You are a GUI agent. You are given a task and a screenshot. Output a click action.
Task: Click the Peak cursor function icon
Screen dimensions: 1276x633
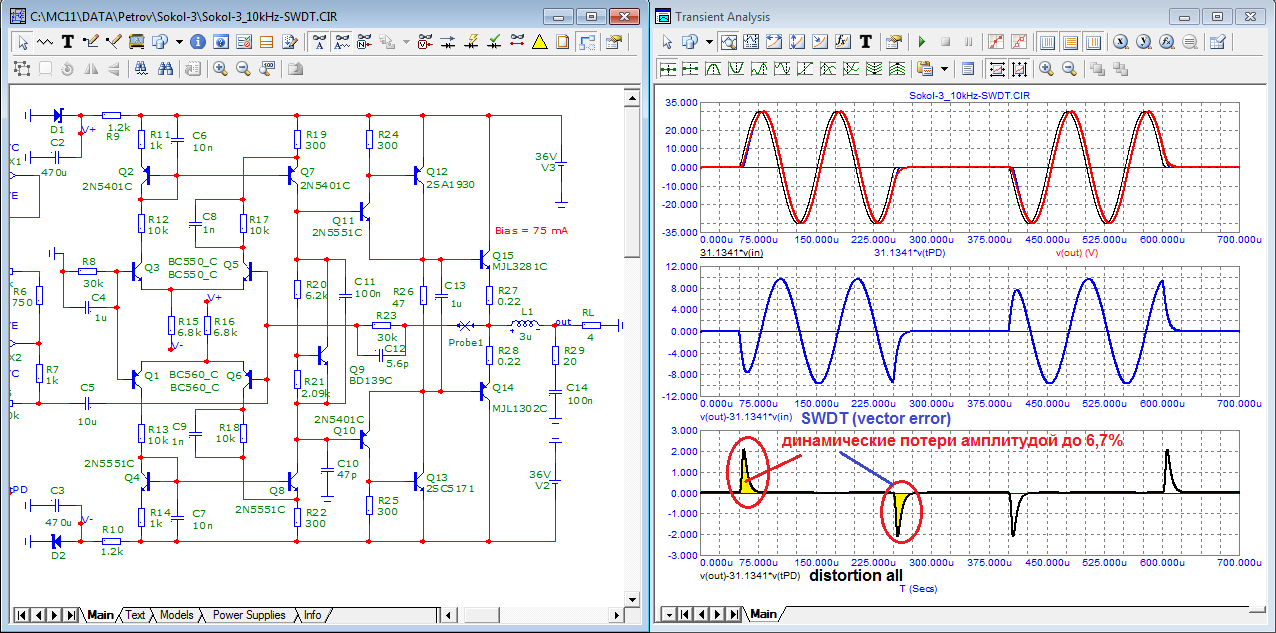pyautogui.click(x=712, y=69)
